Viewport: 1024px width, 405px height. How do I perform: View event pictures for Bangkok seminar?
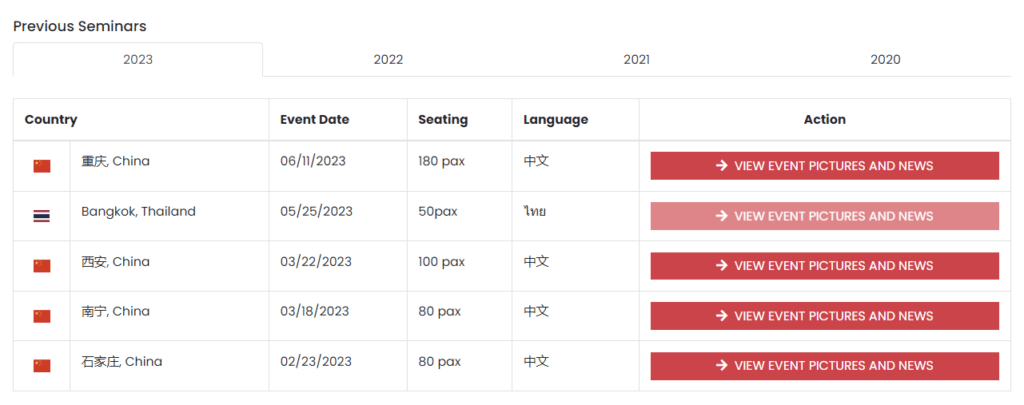click(825, 216)
